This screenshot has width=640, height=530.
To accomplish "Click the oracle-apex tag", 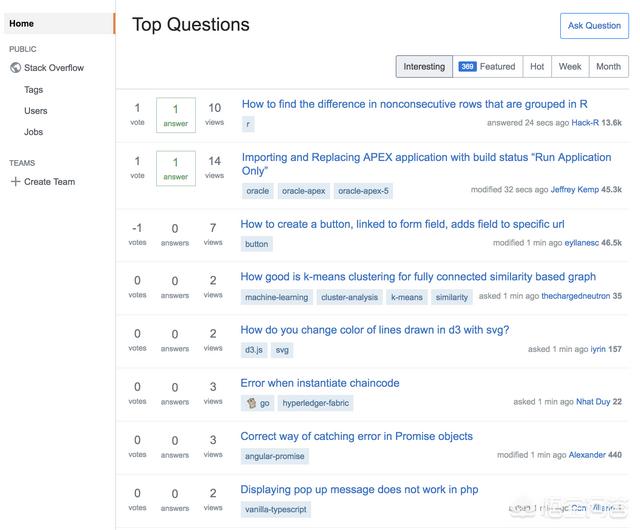I will pos(304,191).
